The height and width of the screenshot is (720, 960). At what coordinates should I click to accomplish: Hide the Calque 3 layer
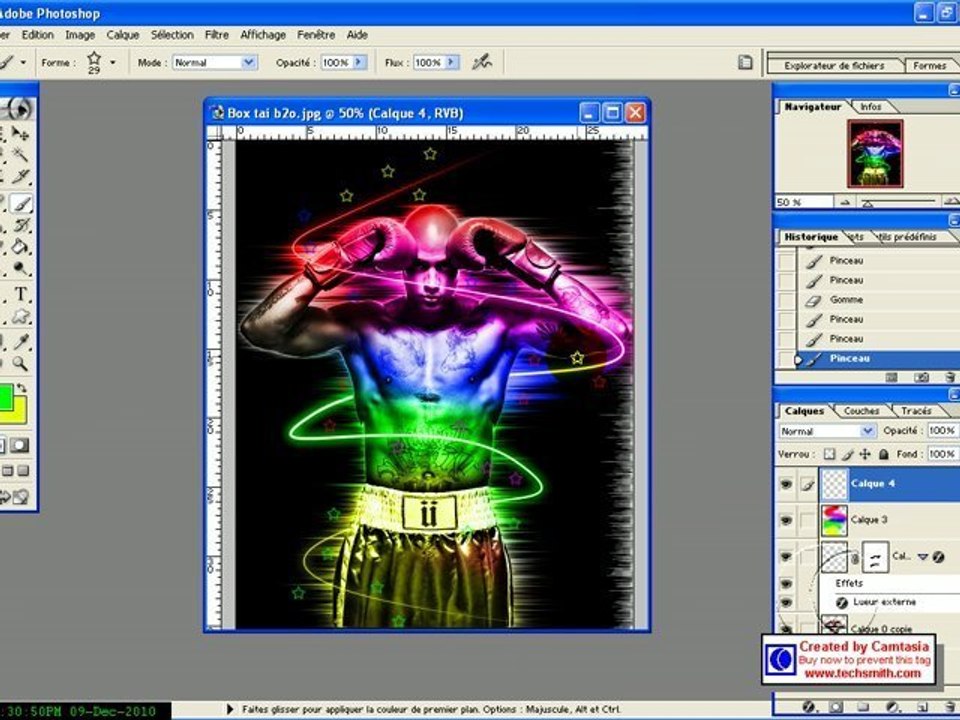click(x=786, y=520)
